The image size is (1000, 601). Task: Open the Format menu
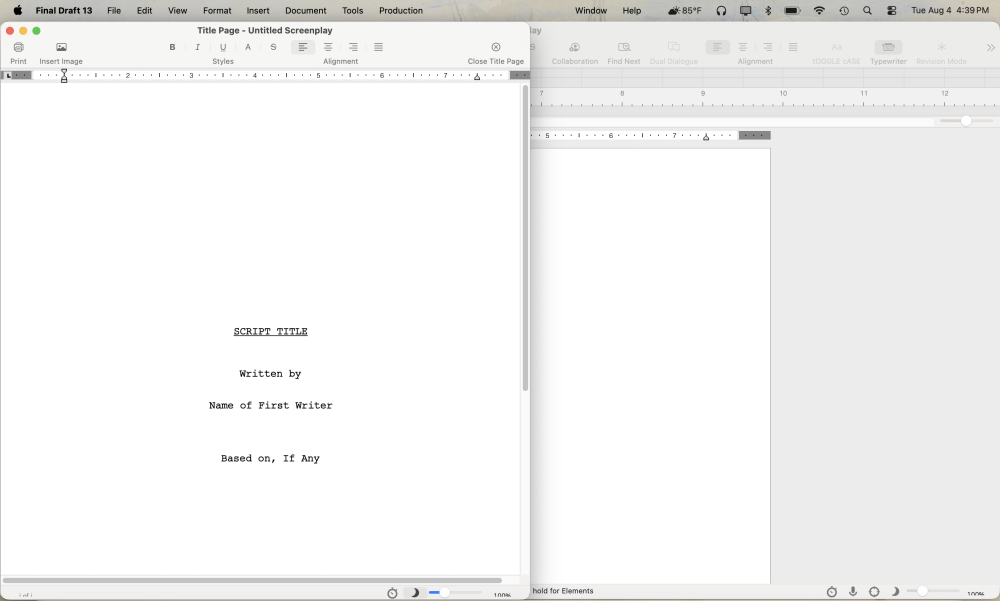217,10
